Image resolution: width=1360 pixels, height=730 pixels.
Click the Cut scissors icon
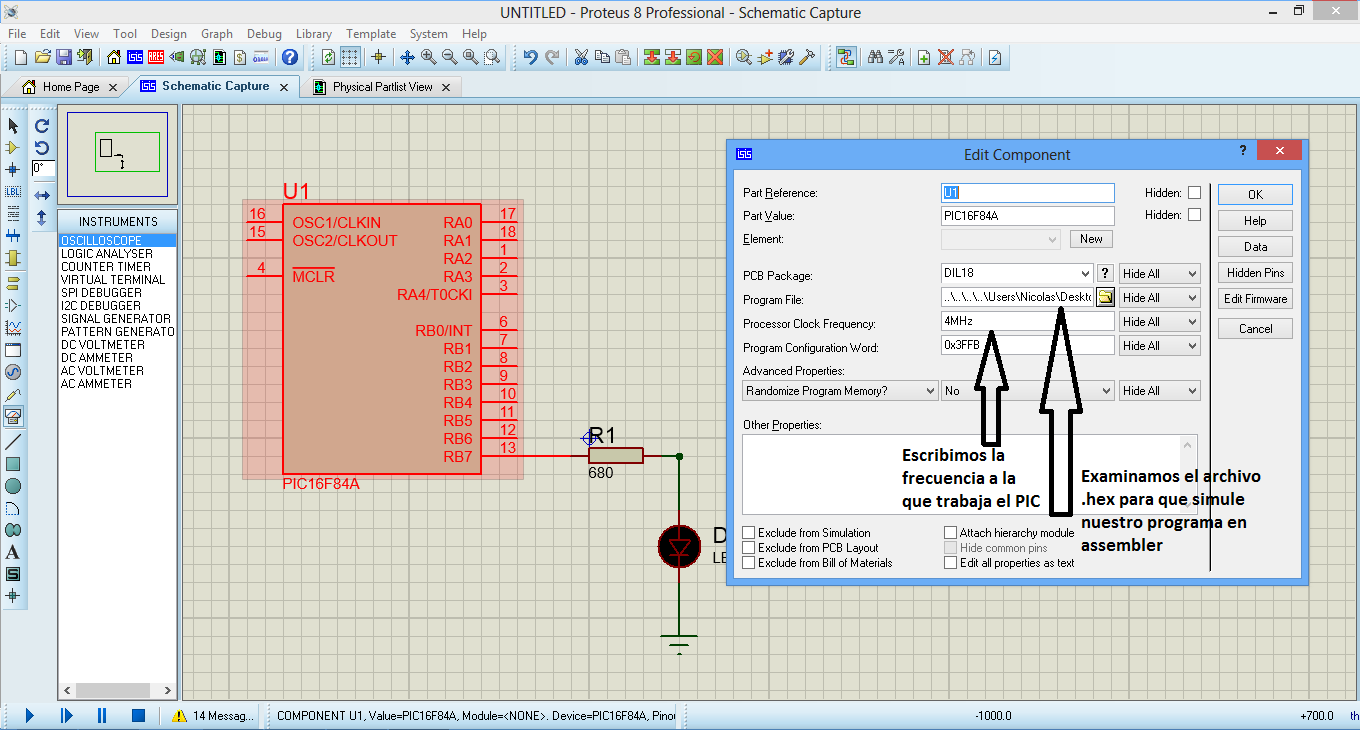580,57
